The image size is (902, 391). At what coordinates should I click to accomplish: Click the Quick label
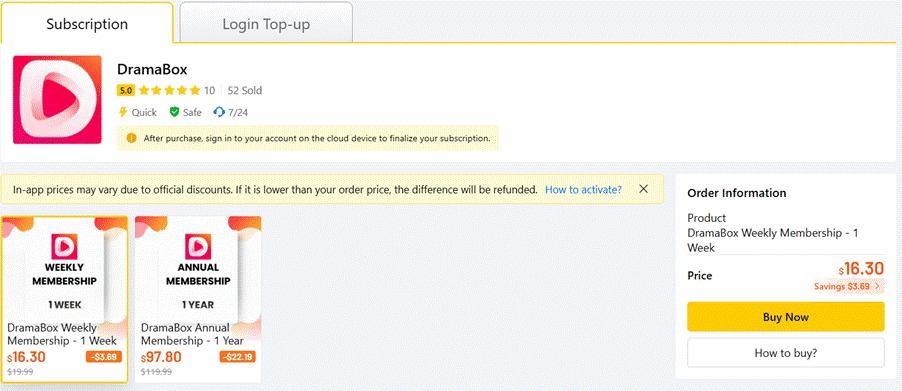pos(144,113)
